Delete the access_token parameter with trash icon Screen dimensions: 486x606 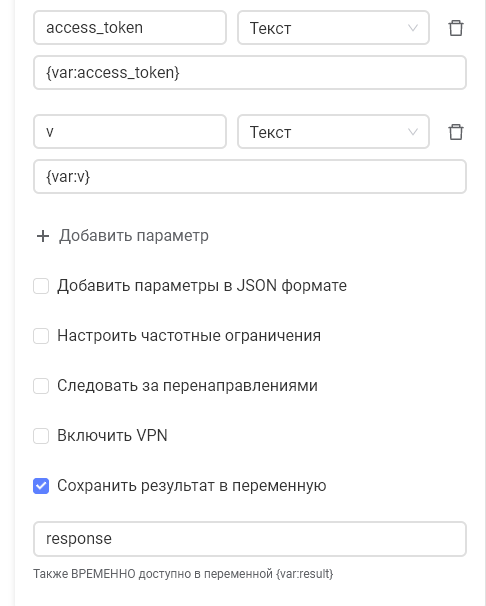[455, 28]
